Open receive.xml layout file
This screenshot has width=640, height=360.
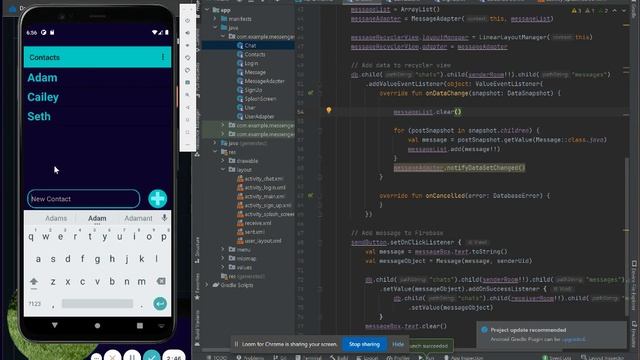(x=254, y=223)
